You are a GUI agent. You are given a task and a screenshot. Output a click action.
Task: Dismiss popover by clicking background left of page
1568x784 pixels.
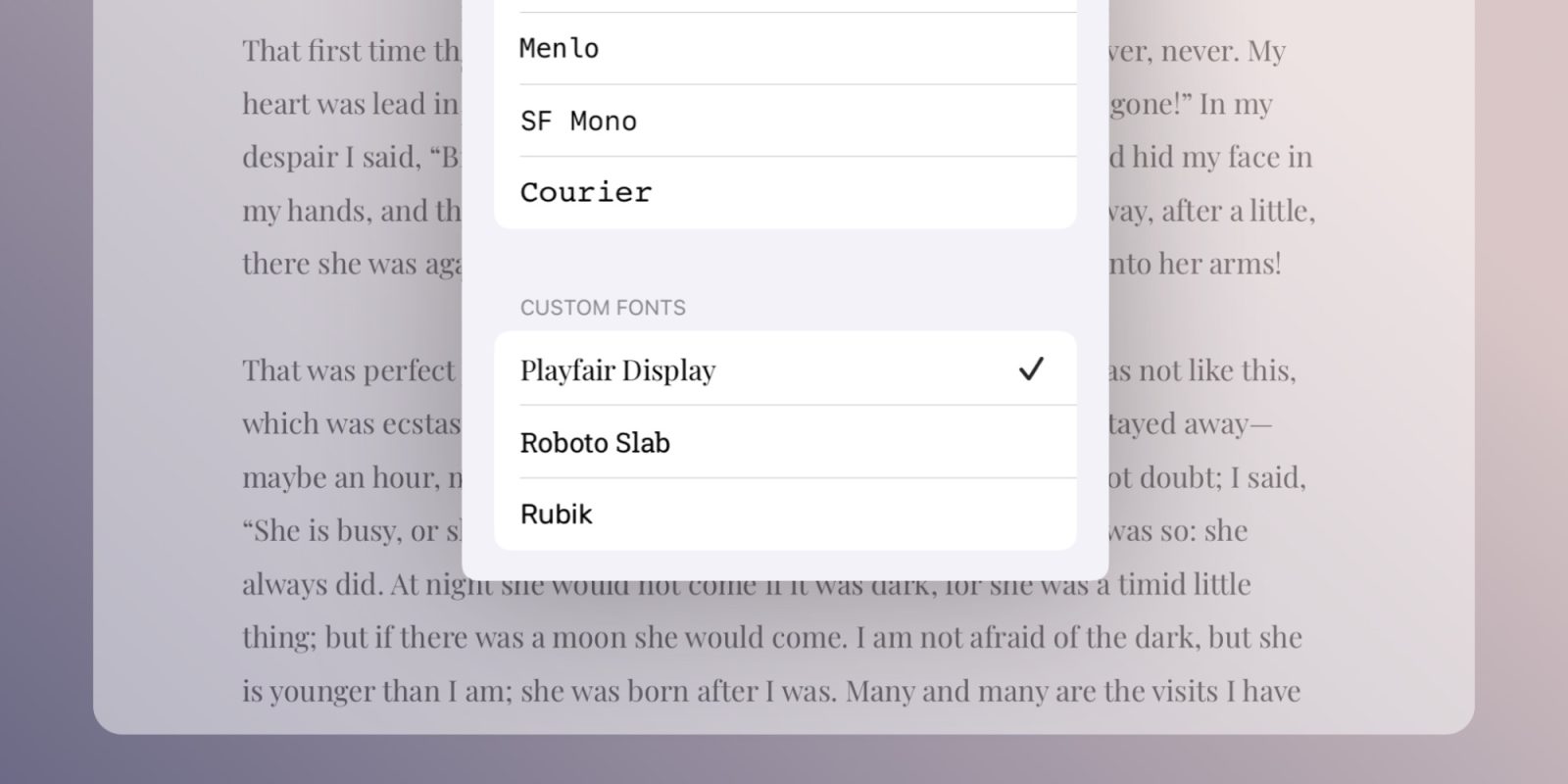(46, 392)
